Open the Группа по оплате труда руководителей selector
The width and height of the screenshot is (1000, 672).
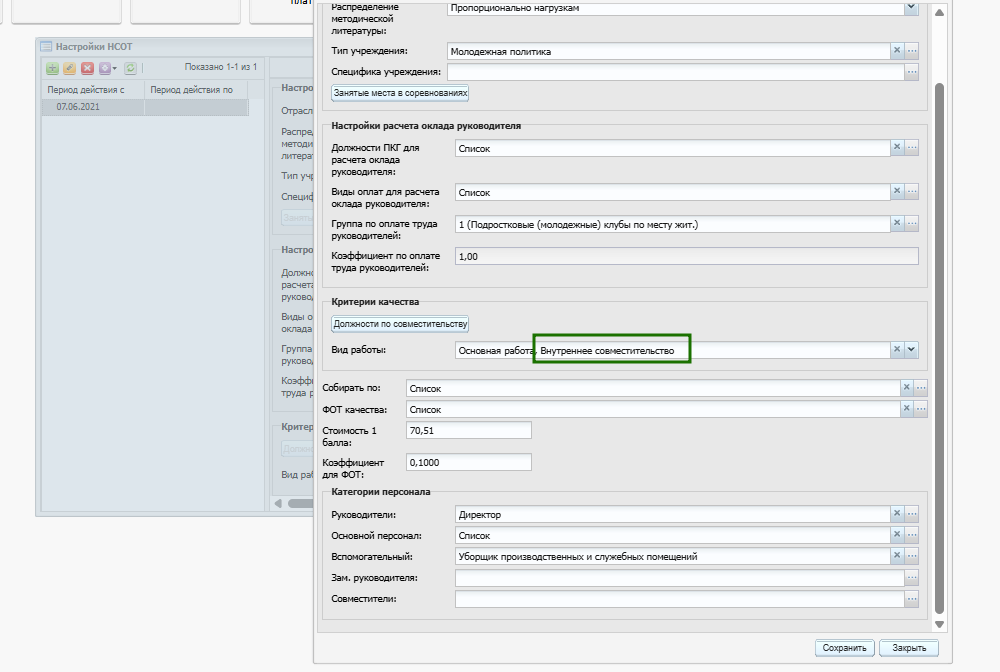tap(912, 223)
